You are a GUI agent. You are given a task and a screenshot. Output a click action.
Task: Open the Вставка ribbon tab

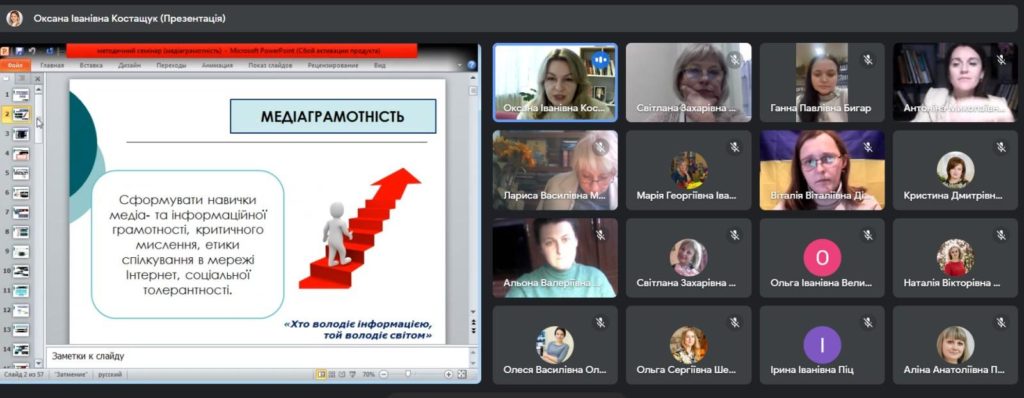point(91,65)
